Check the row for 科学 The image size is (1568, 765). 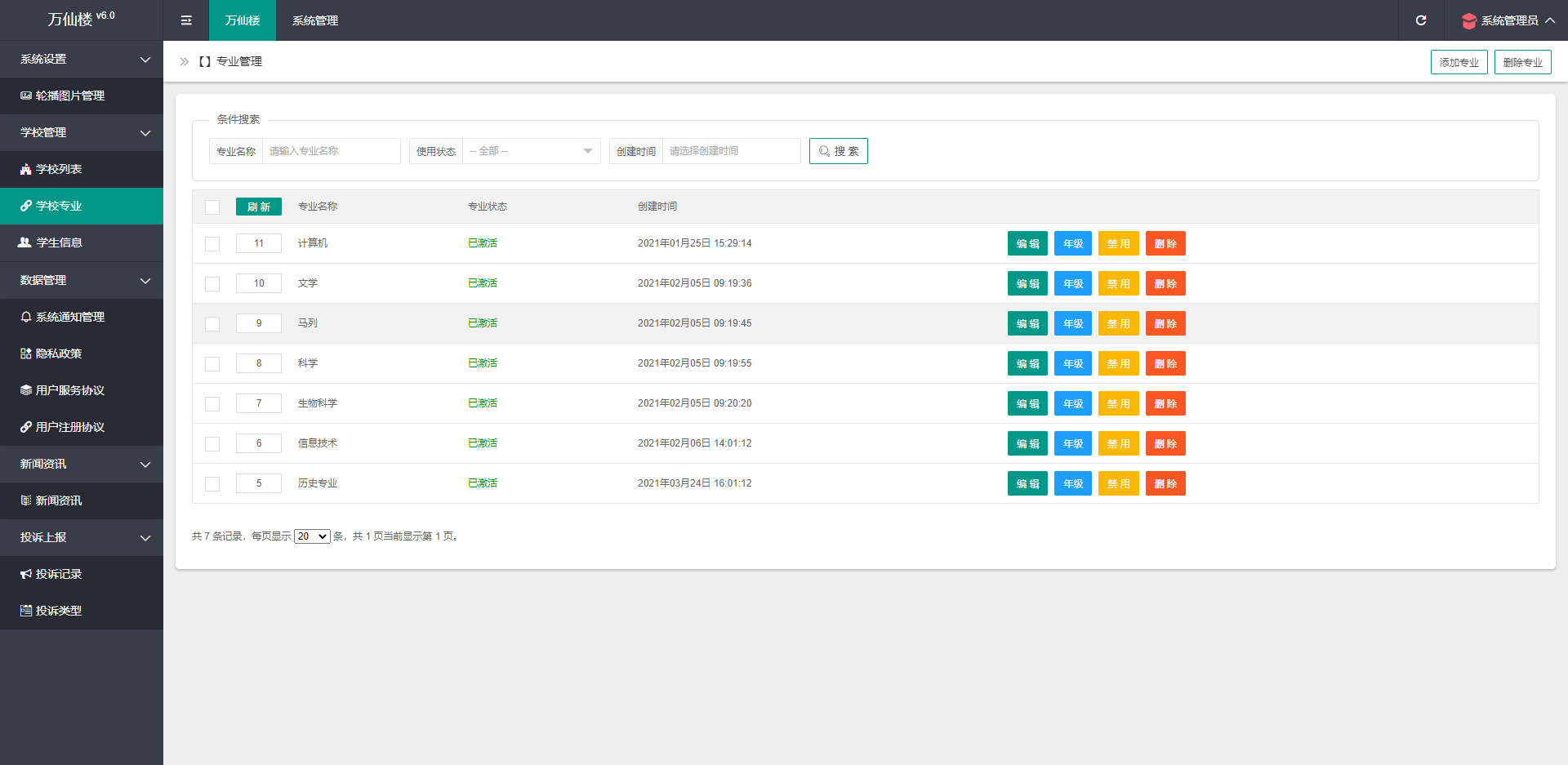(x=212, y=363)
